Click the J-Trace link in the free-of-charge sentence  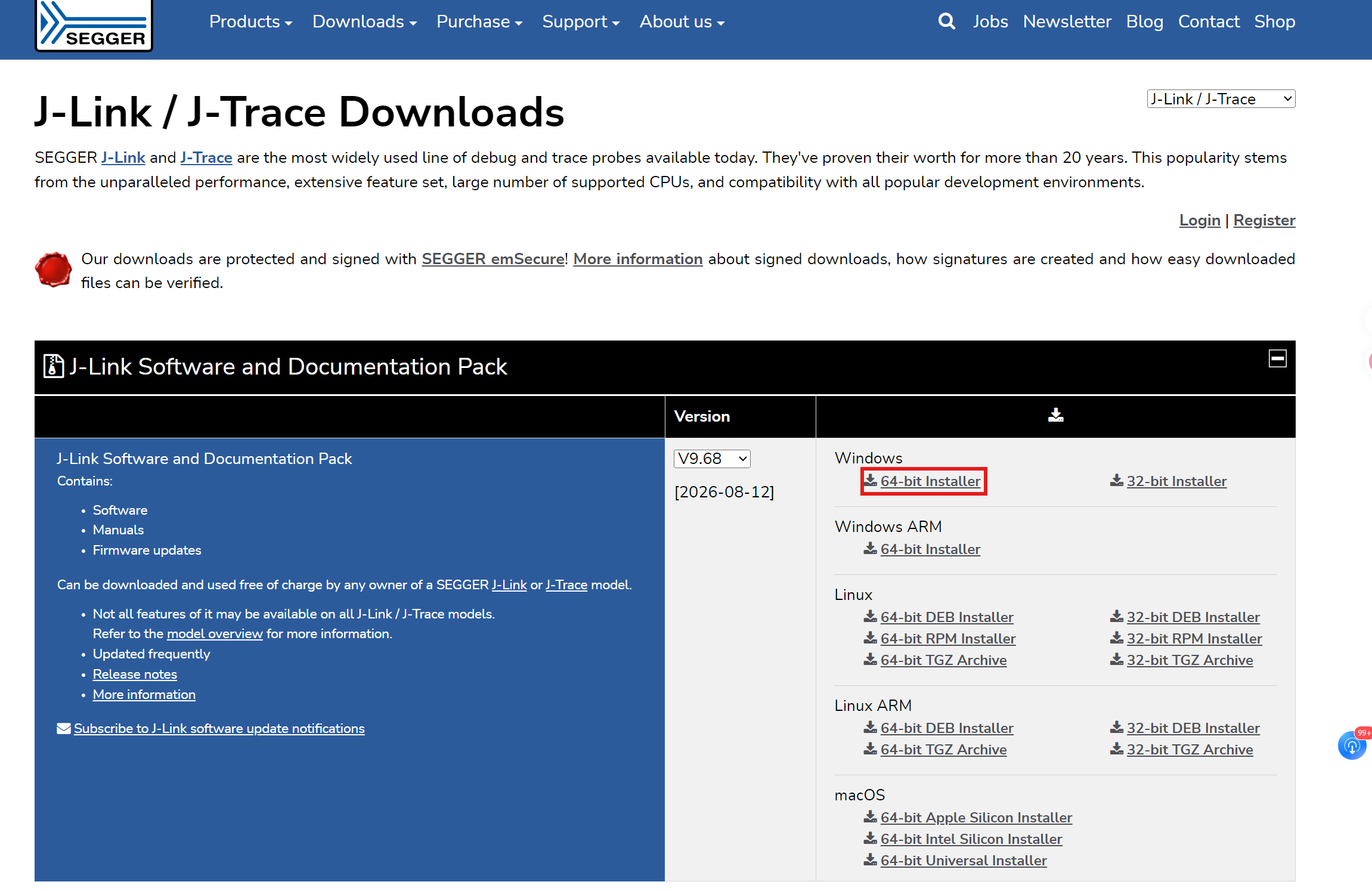(x=566, y=584)
